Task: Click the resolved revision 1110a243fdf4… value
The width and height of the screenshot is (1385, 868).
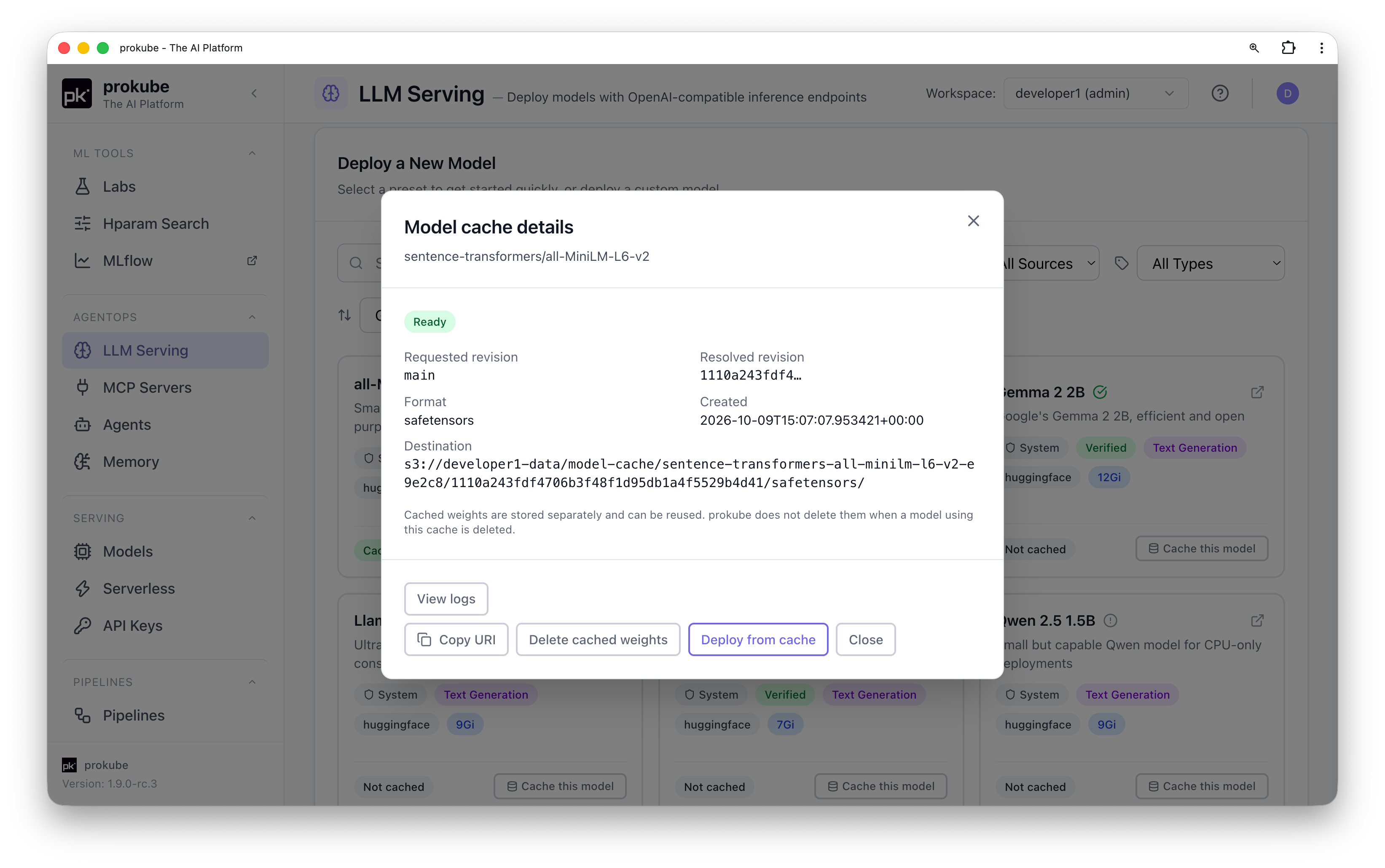Action: tap(751, 375)
